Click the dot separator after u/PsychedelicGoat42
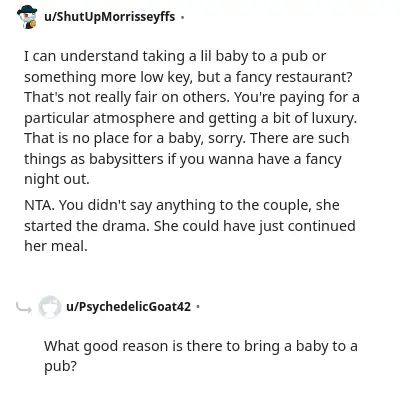This screenshot has width=400, height=402. [198, 306]
